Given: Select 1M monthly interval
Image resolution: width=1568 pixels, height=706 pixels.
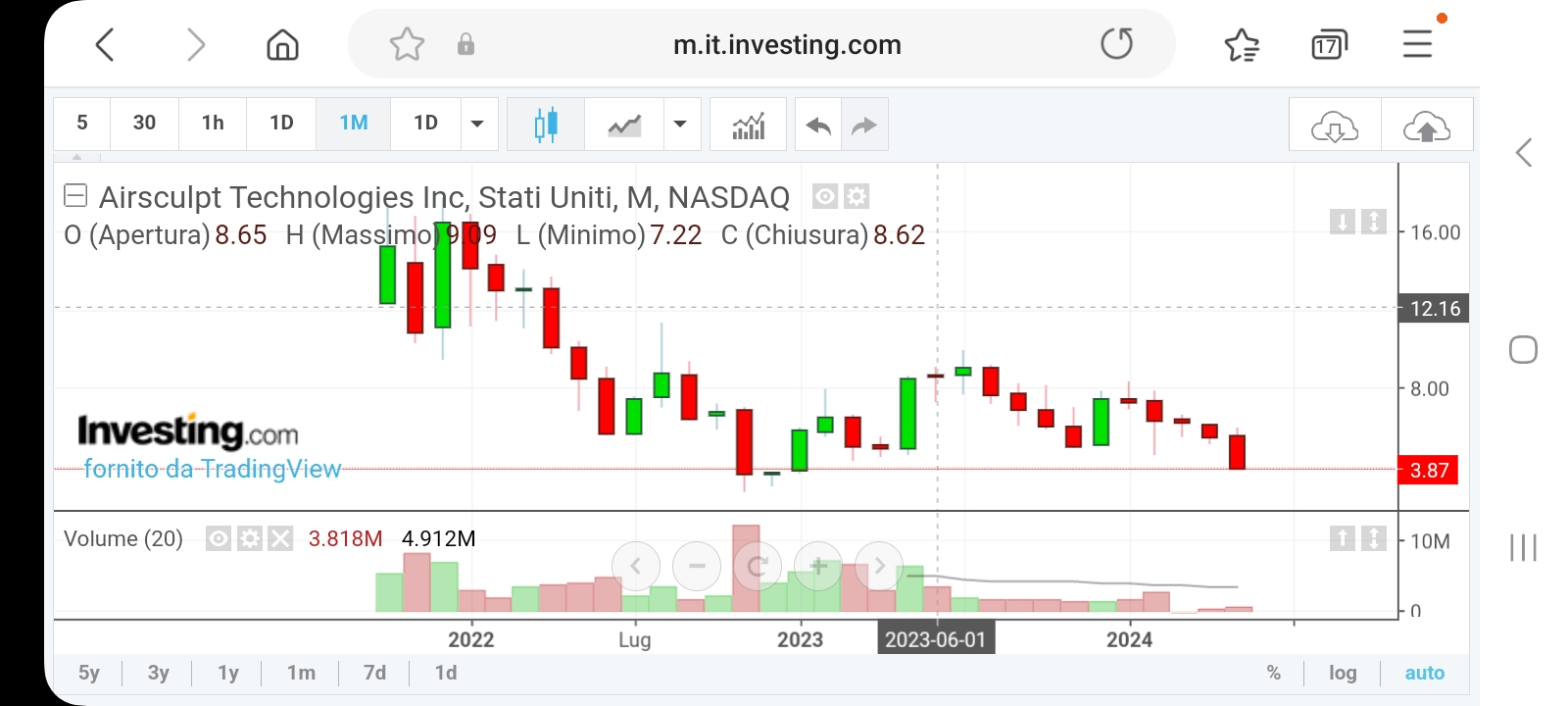Looking at the screenshot, I should [x=354, y=123].
